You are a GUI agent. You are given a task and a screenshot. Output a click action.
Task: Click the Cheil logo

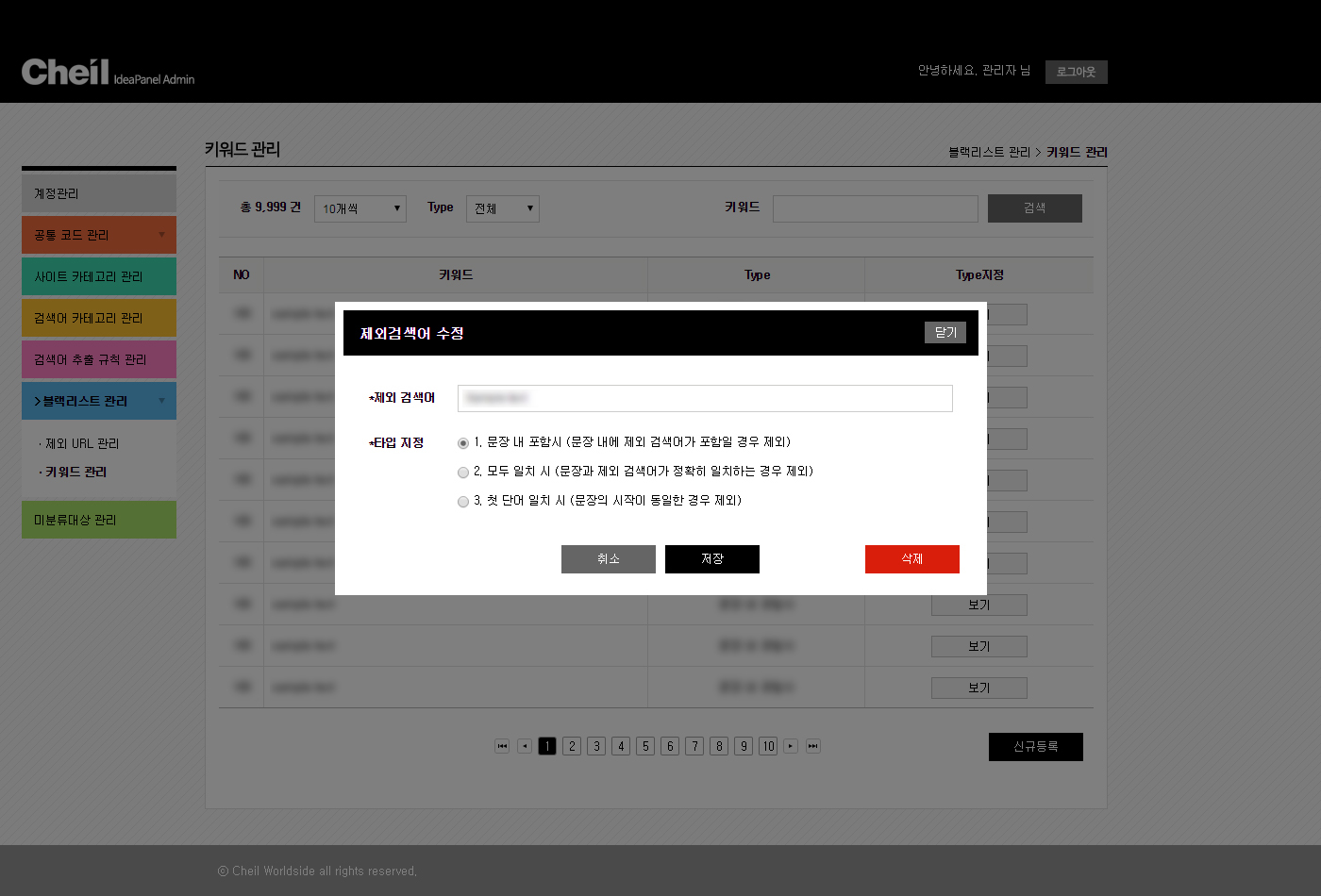[x=65, y=72]
